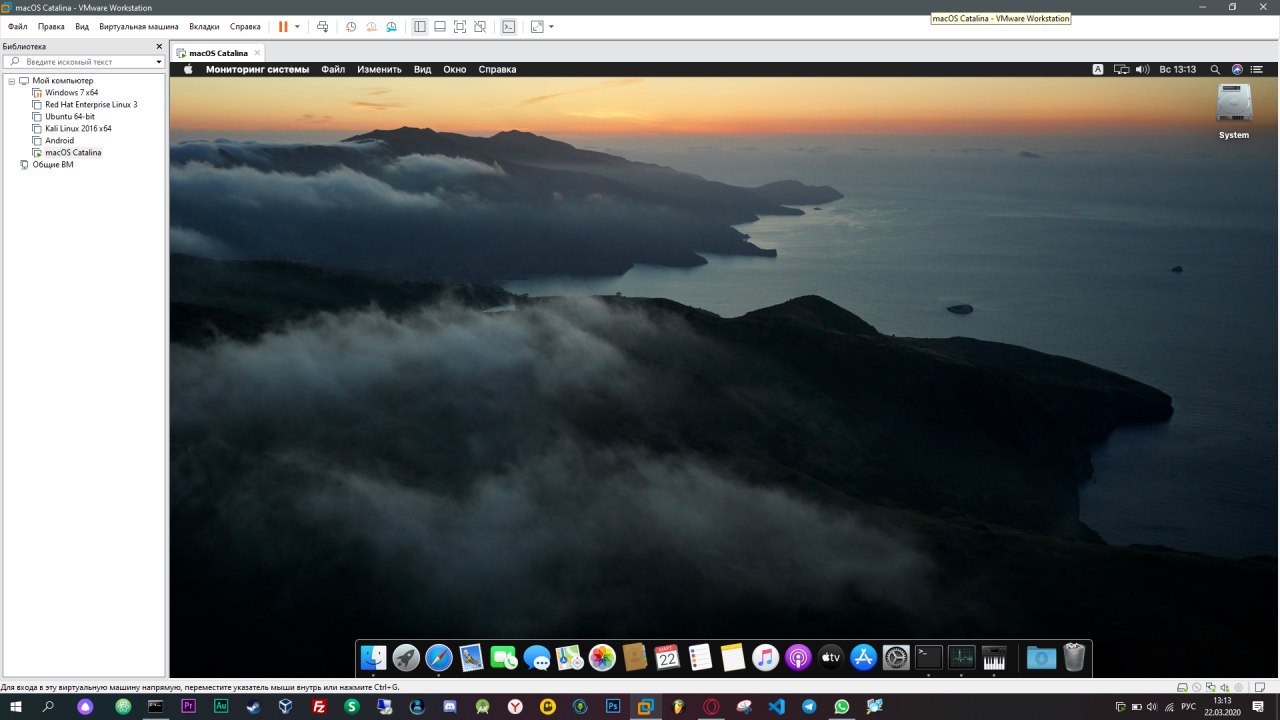Open the Вкладки menu in VMware
Screen dimensions: 1280x720
[x=204, y=27]
